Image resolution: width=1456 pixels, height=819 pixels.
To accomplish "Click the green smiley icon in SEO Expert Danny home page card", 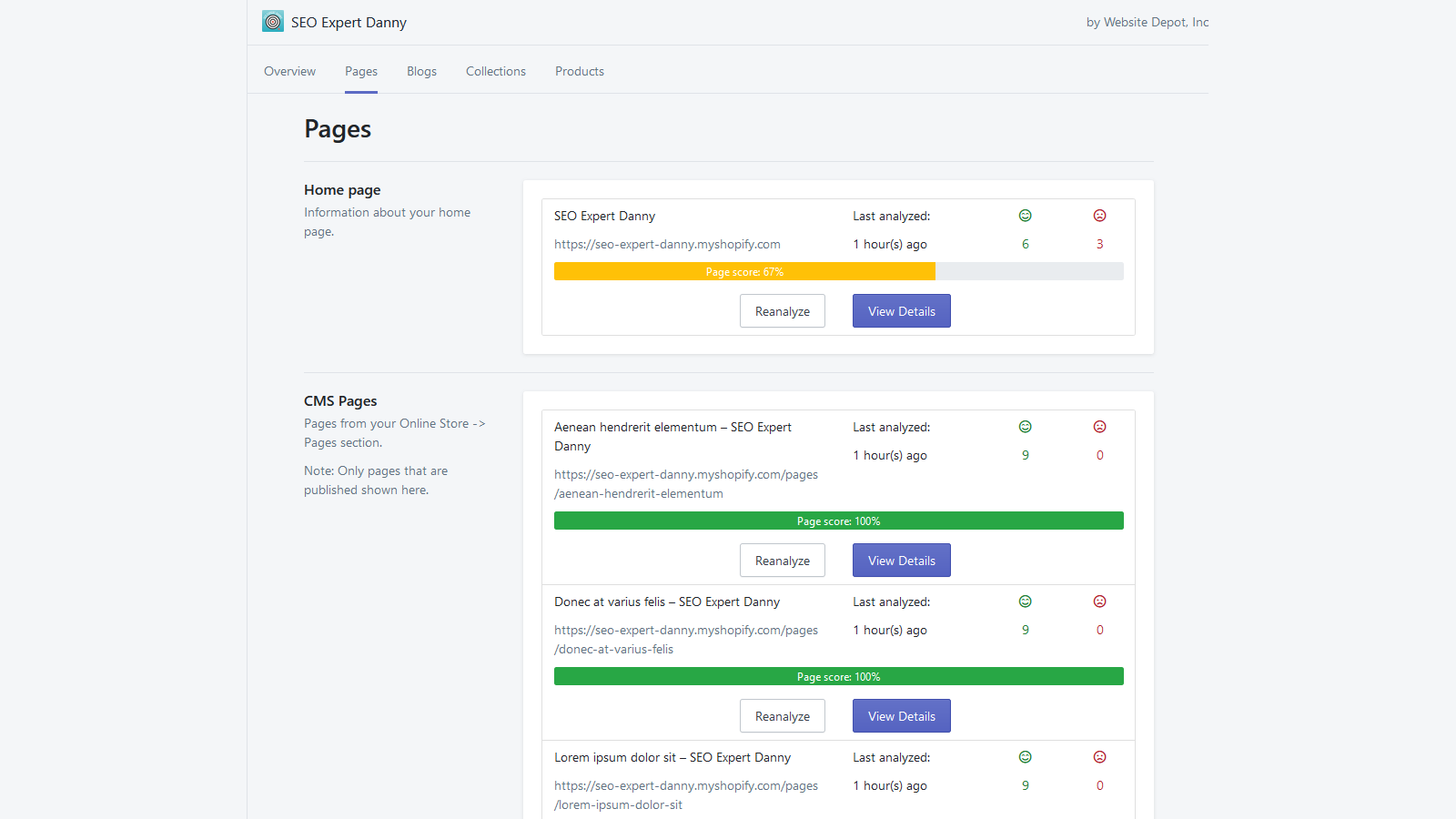I will point(1026,216).
